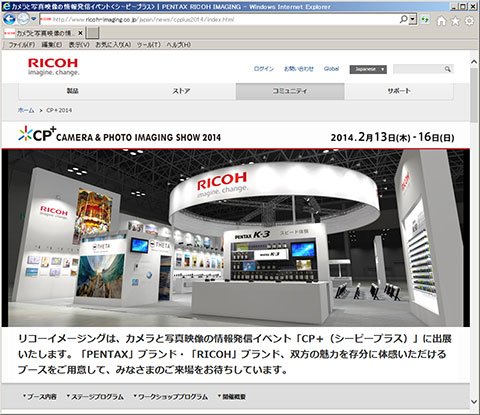Click the ログイン link

(264, 69)
